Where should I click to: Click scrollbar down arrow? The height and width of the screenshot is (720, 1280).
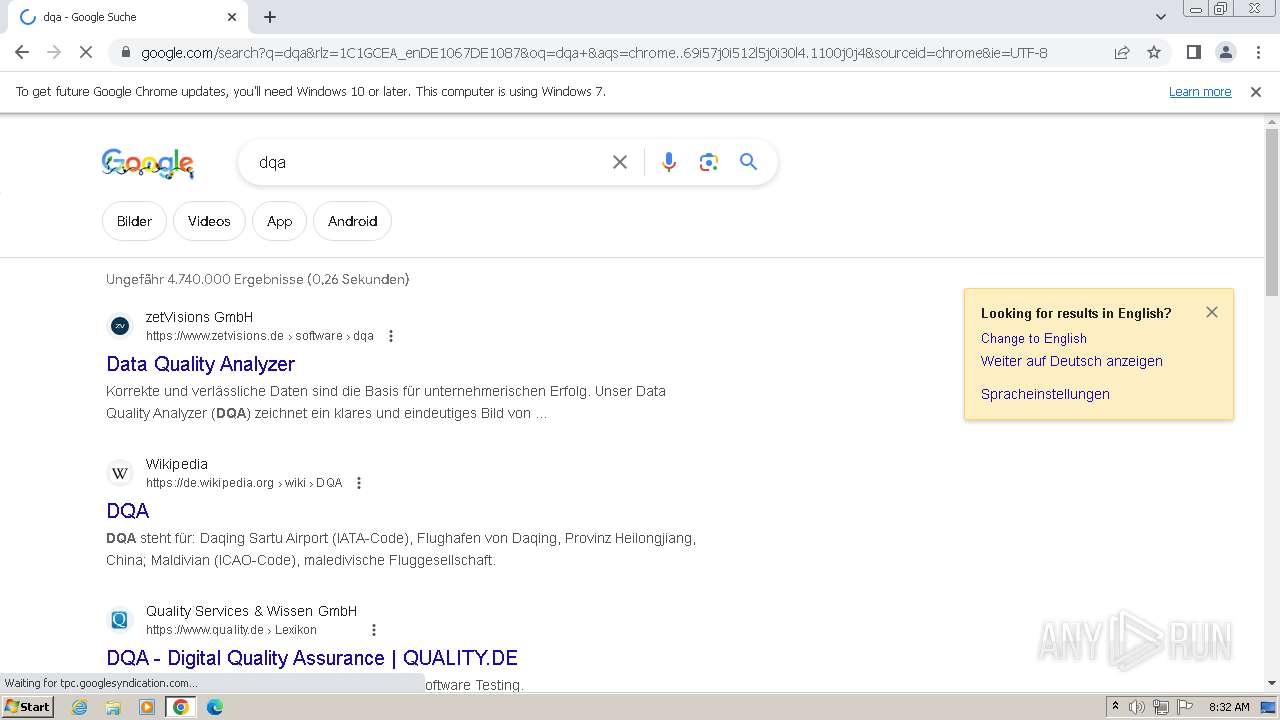pyautogui.click(x=1272, y=684)
